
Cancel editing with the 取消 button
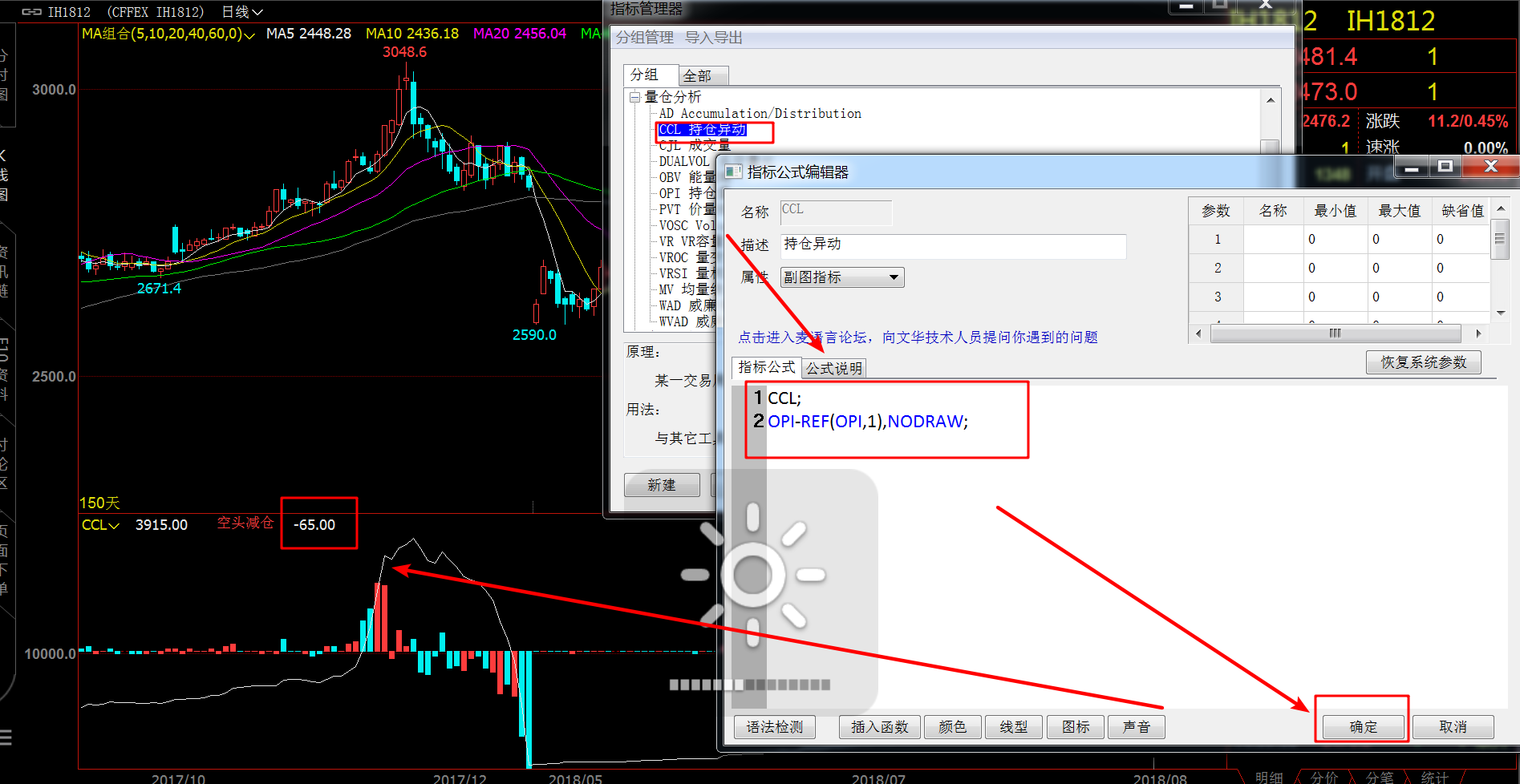[1453, 727]
